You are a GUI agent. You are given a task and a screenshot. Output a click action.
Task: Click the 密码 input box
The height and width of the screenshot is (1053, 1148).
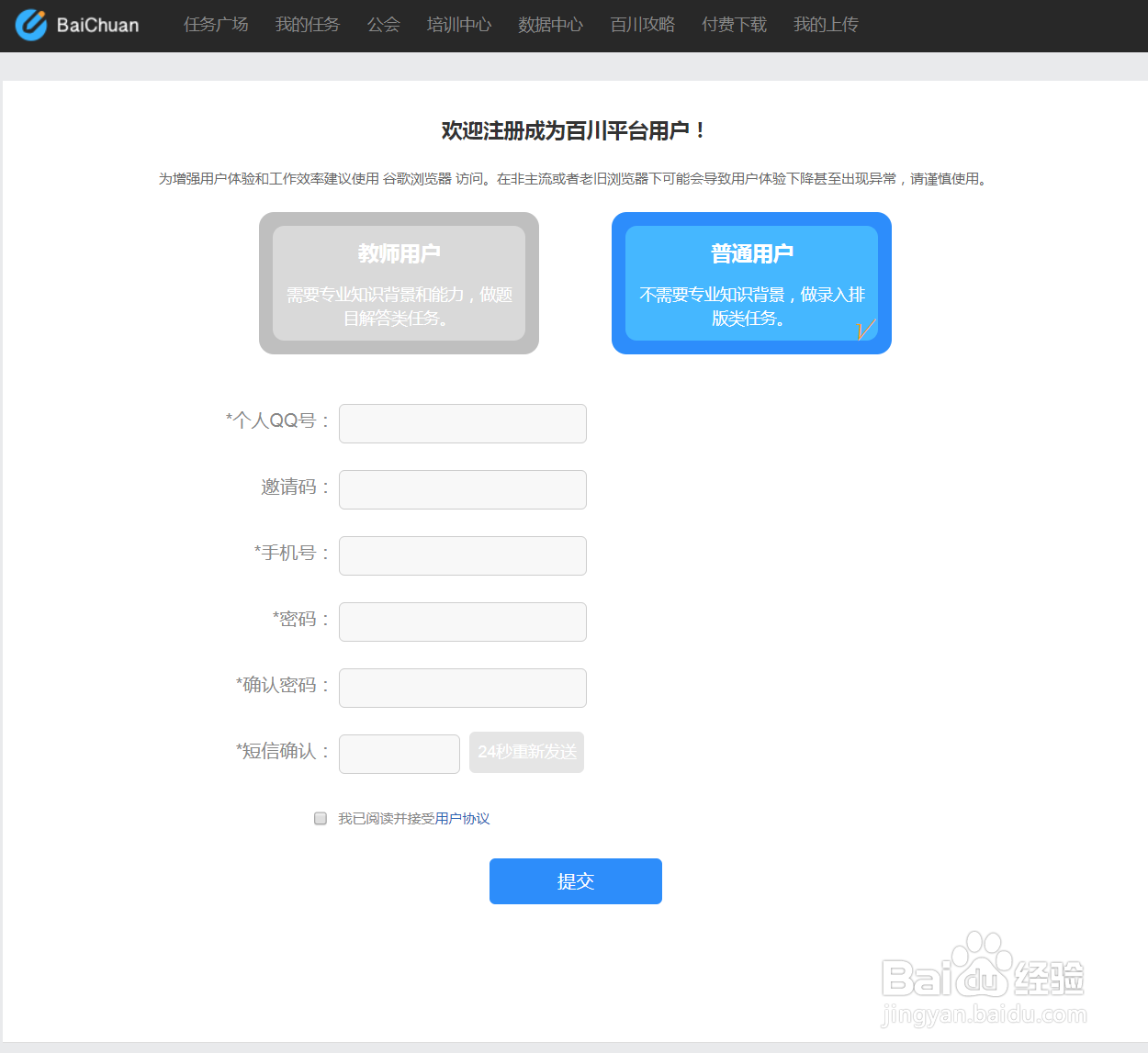click(x=463, y=622)
